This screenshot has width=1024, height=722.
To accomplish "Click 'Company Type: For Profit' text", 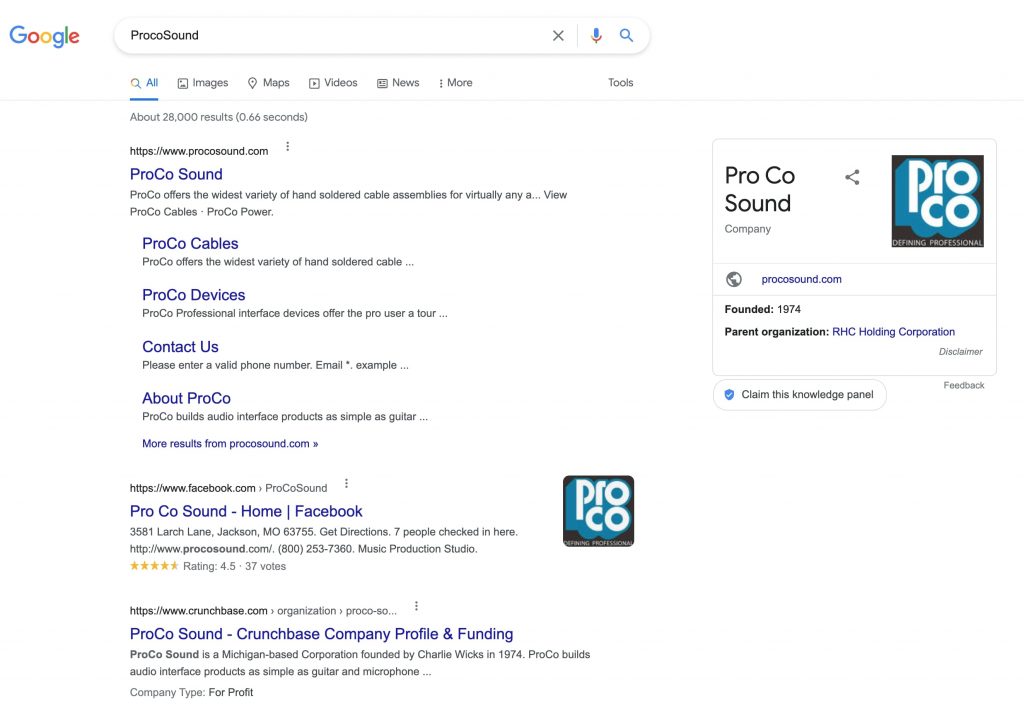I will coord(191,693).
